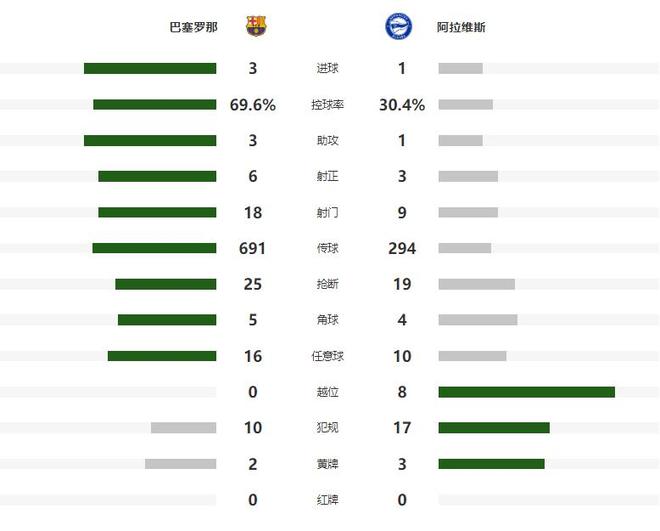This screenshot has height=531, width=660.
Task: Select the 阿拉维斯 team name
Action: (459, 28)
